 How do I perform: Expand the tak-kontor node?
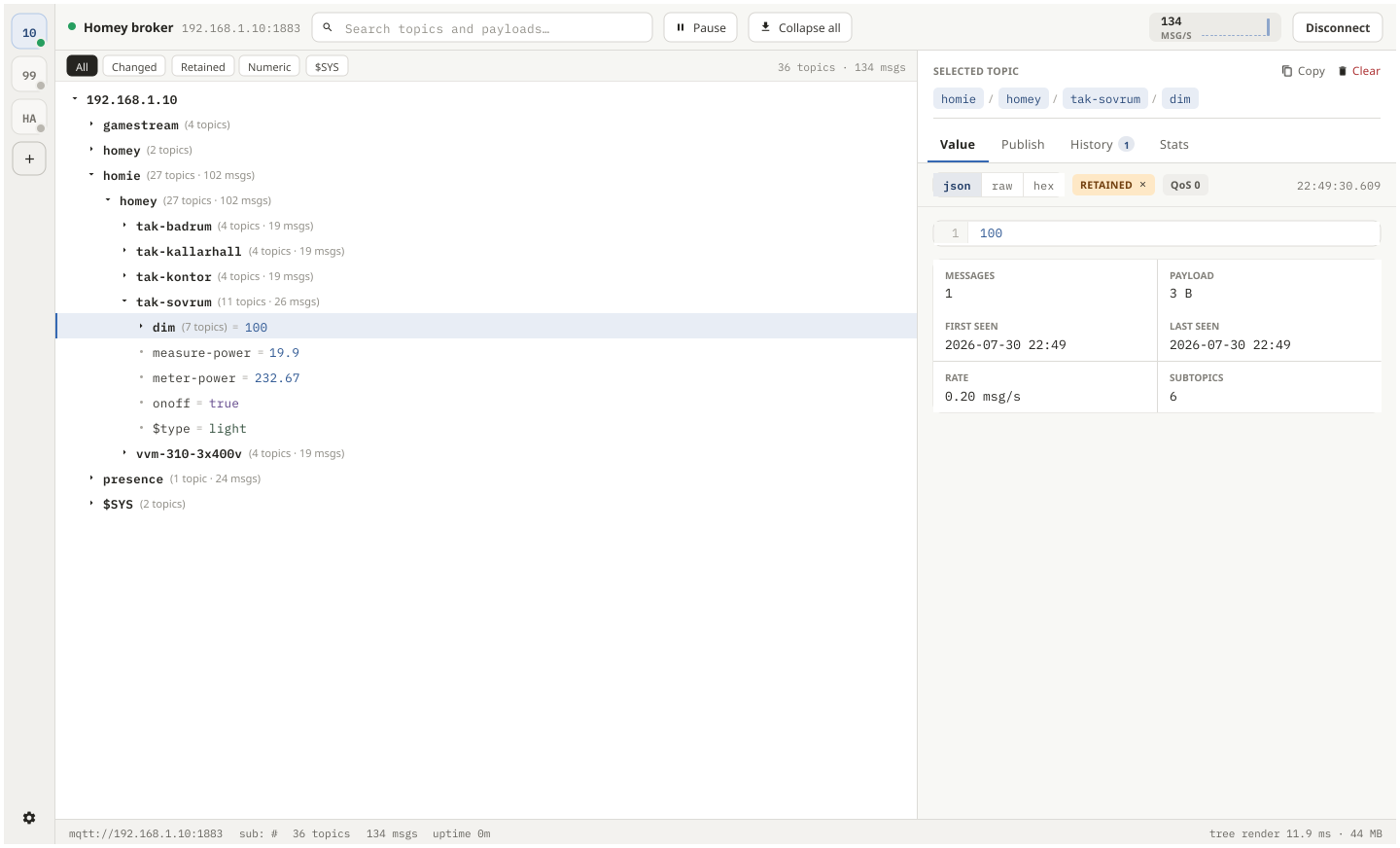(x=124, y=275)
